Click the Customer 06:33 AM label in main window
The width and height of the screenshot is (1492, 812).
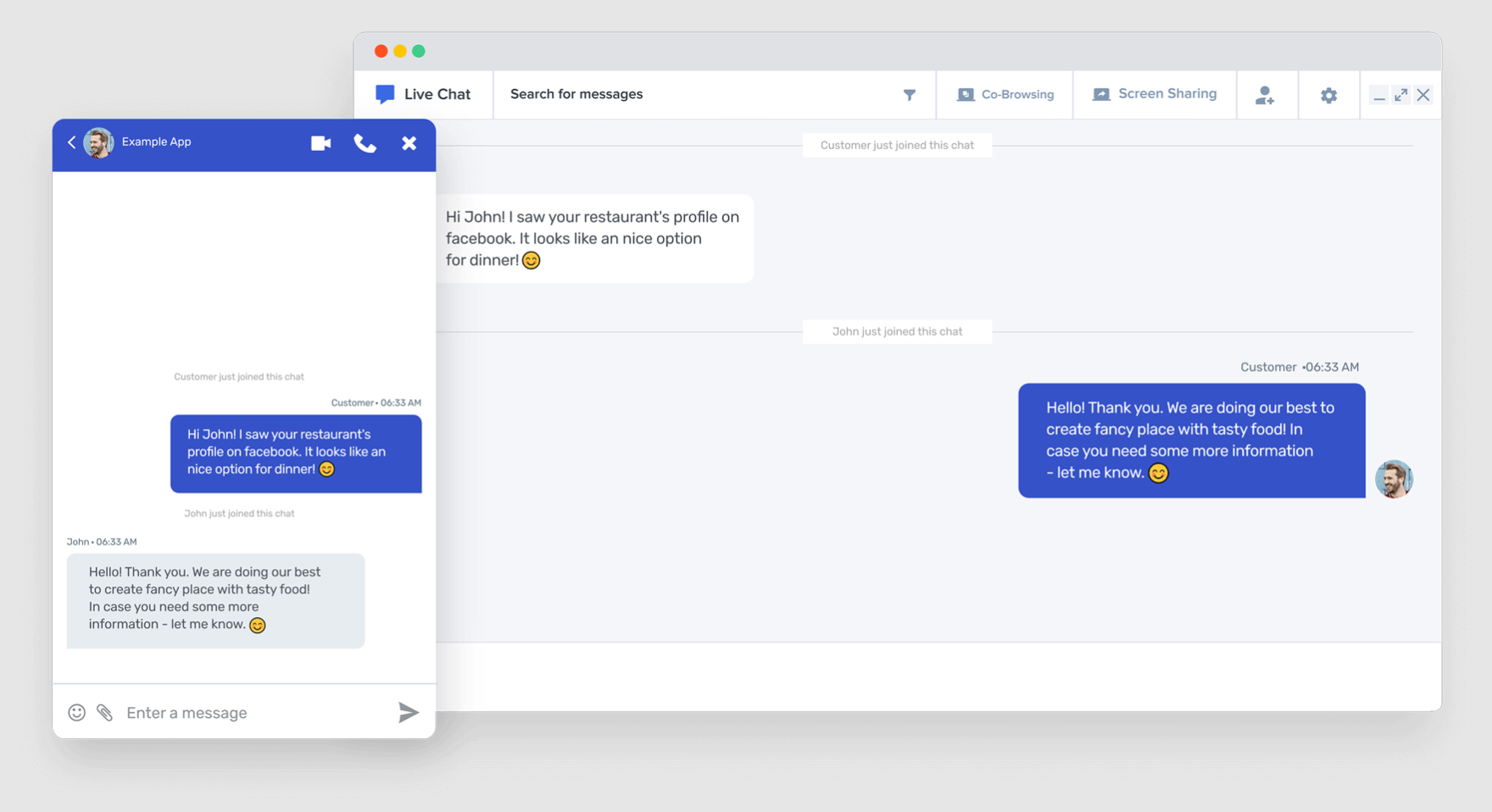(x=1300, y=367)
